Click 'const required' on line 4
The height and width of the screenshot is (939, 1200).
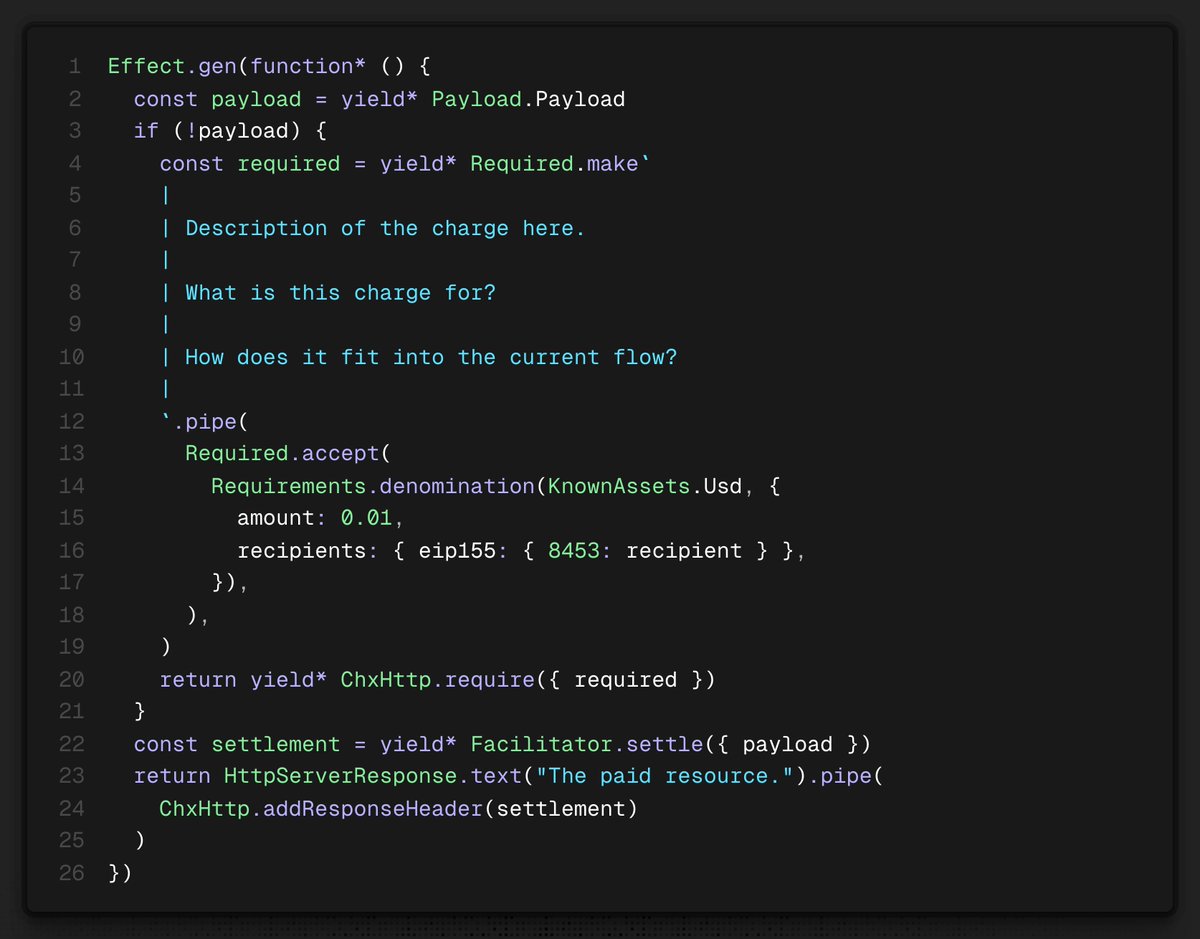pos(250,163)
